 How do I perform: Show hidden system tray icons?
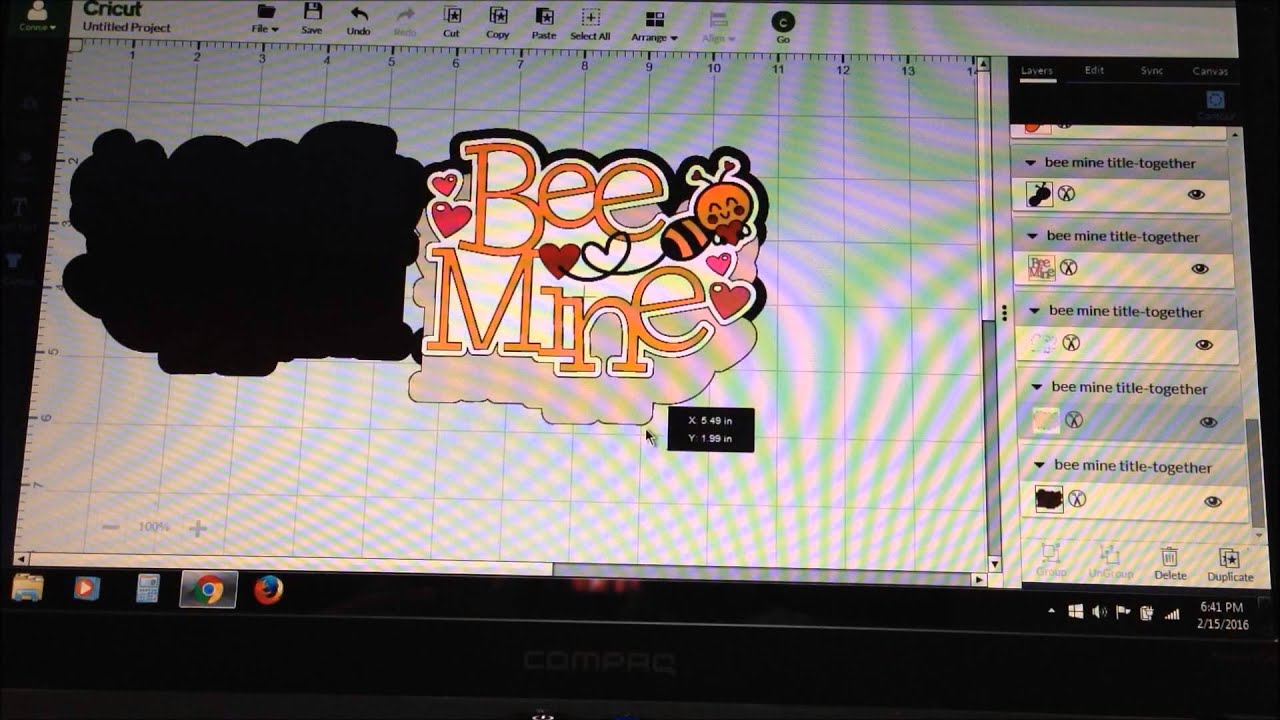pos(1051,610)
